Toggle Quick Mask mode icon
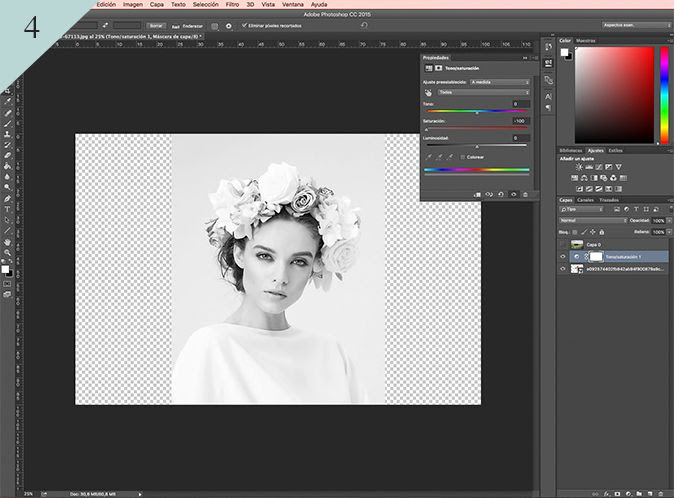The image size is (675, 498). 7,284
